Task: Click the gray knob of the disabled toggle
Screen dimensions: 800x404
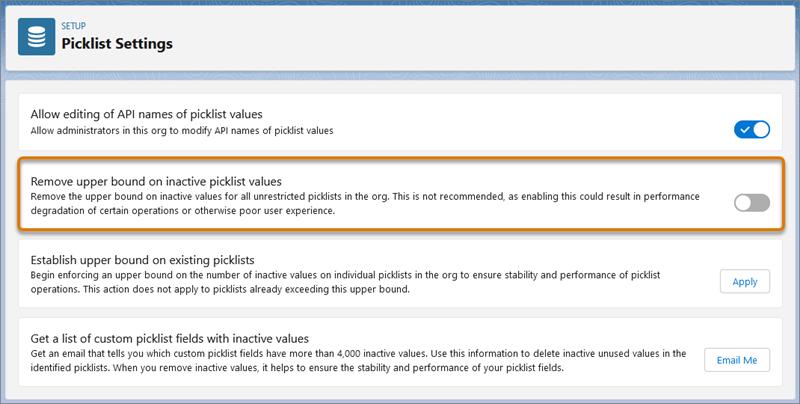Action: pyautogui.click(x=744, y=203)
